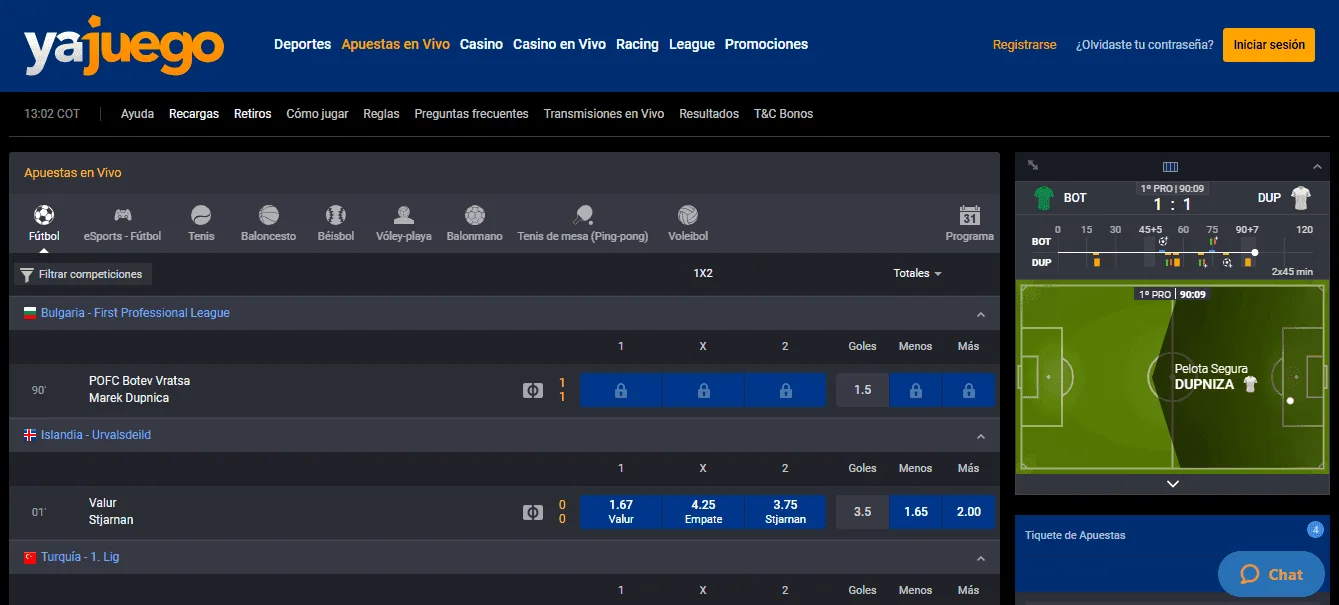Image resolution: width=1339 pixels, height=605 pixels.
Task: Click the locked away-win odds for Marek Dupnica
Action: 785,390
